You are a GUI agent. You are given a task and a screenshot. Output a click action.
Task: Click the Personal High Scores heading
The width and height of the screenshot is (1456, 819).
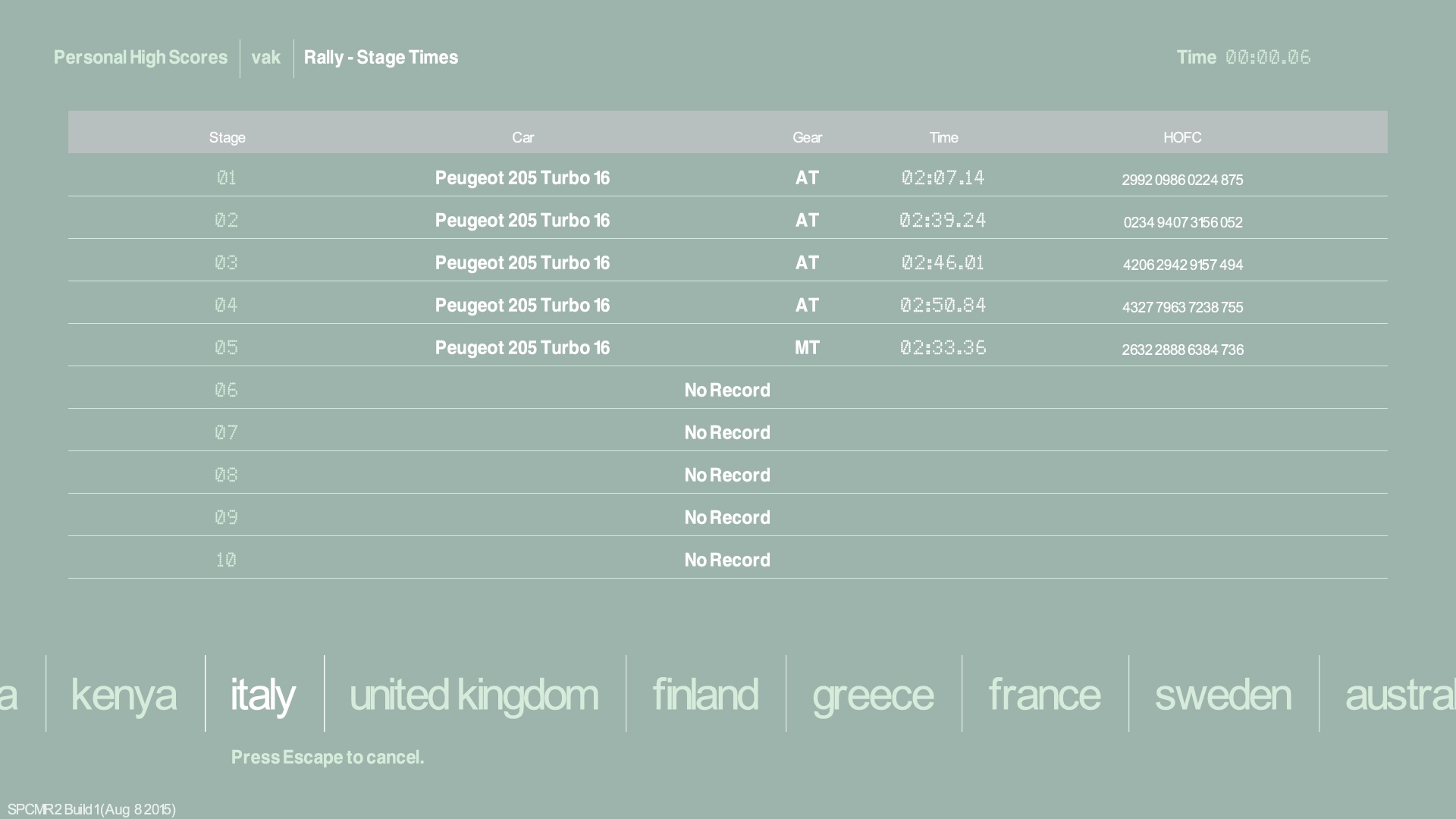140,58
